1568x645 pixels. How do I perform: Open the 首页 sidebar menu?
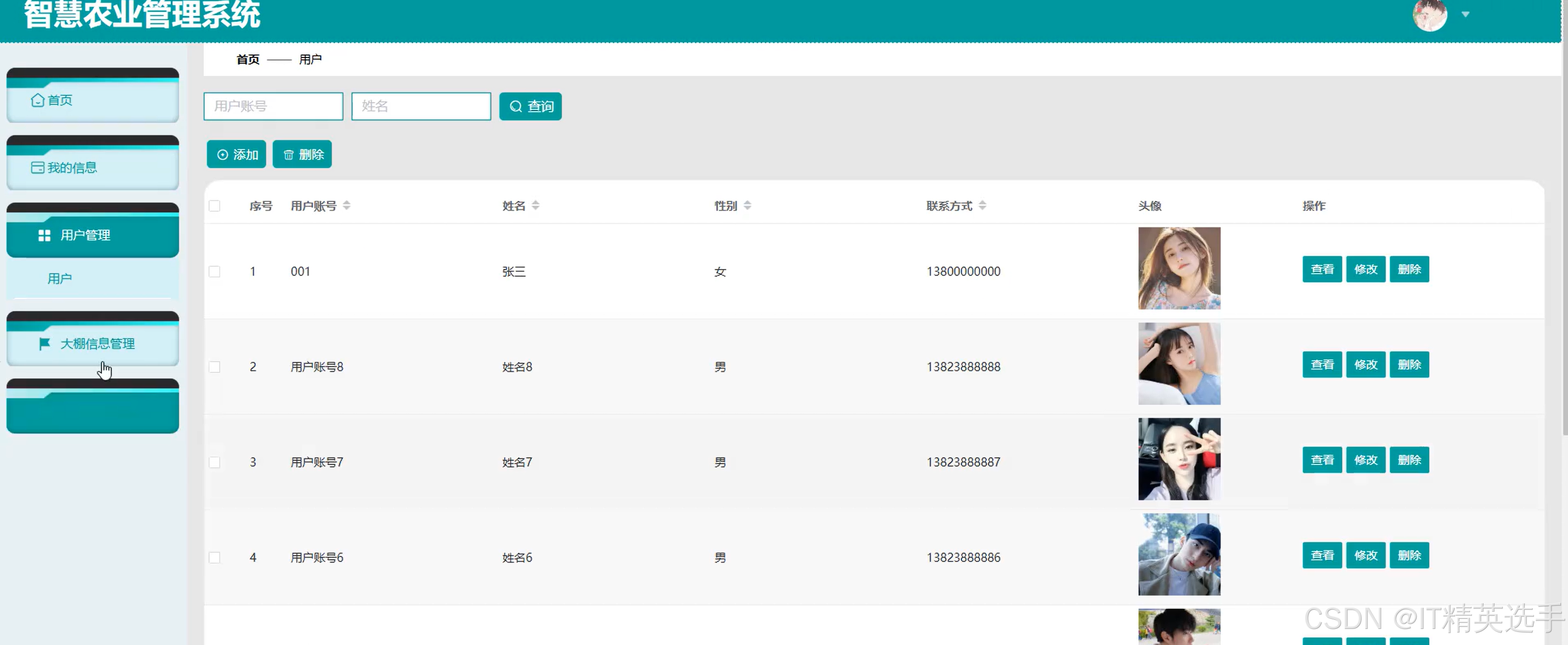tap(93, 96)
